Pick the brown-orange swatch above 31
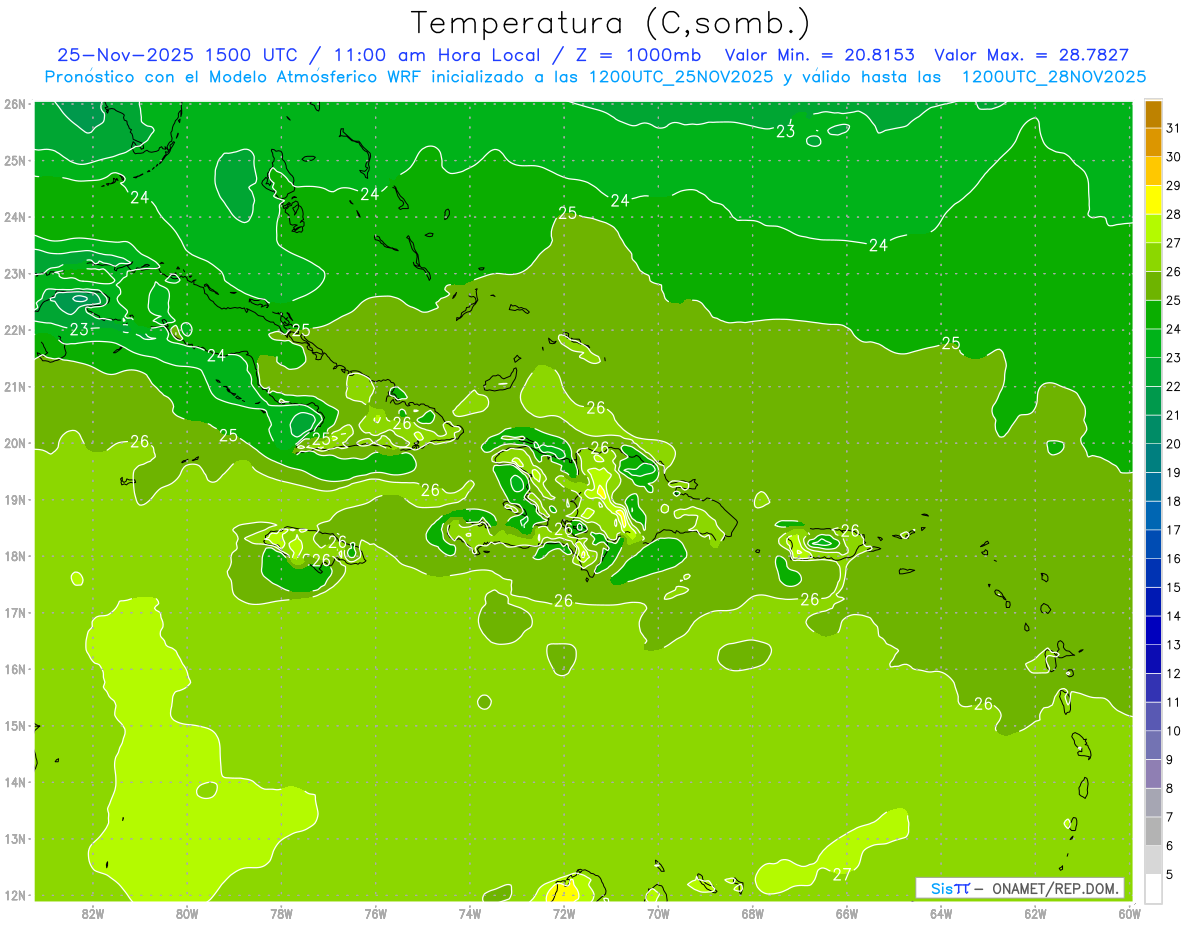 1153,114
